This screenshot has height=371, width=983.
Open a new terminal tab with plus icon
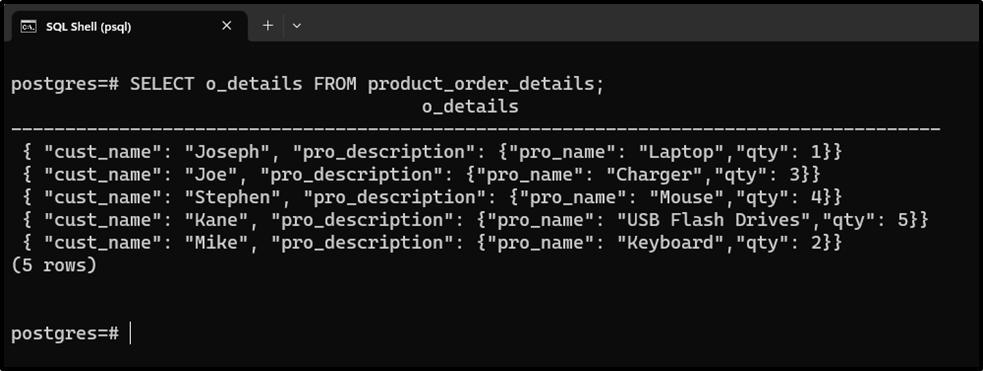coord(268,26)
